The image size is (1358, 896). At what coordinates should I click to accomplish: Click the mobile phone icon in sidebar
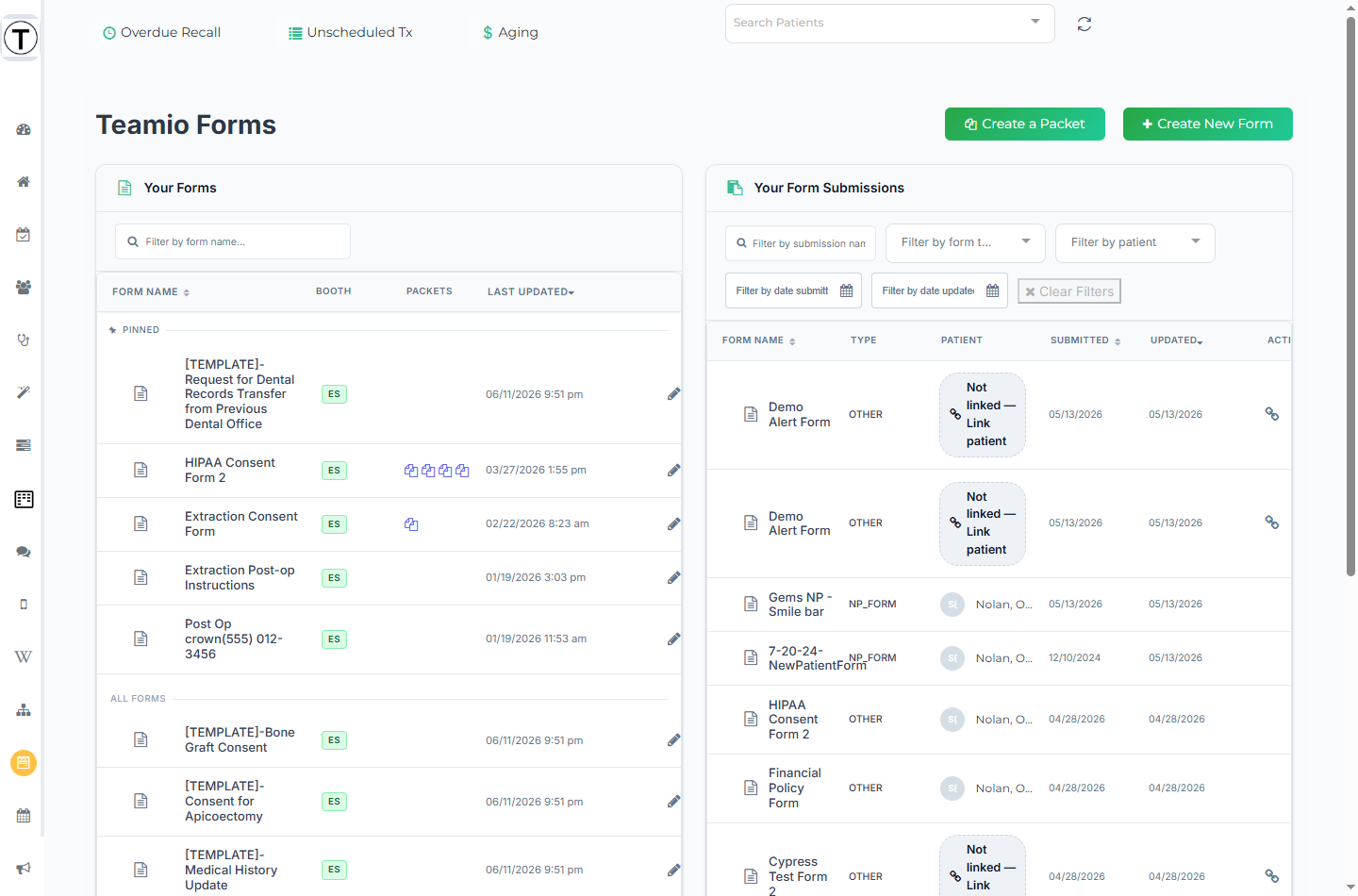click(24, 605)
